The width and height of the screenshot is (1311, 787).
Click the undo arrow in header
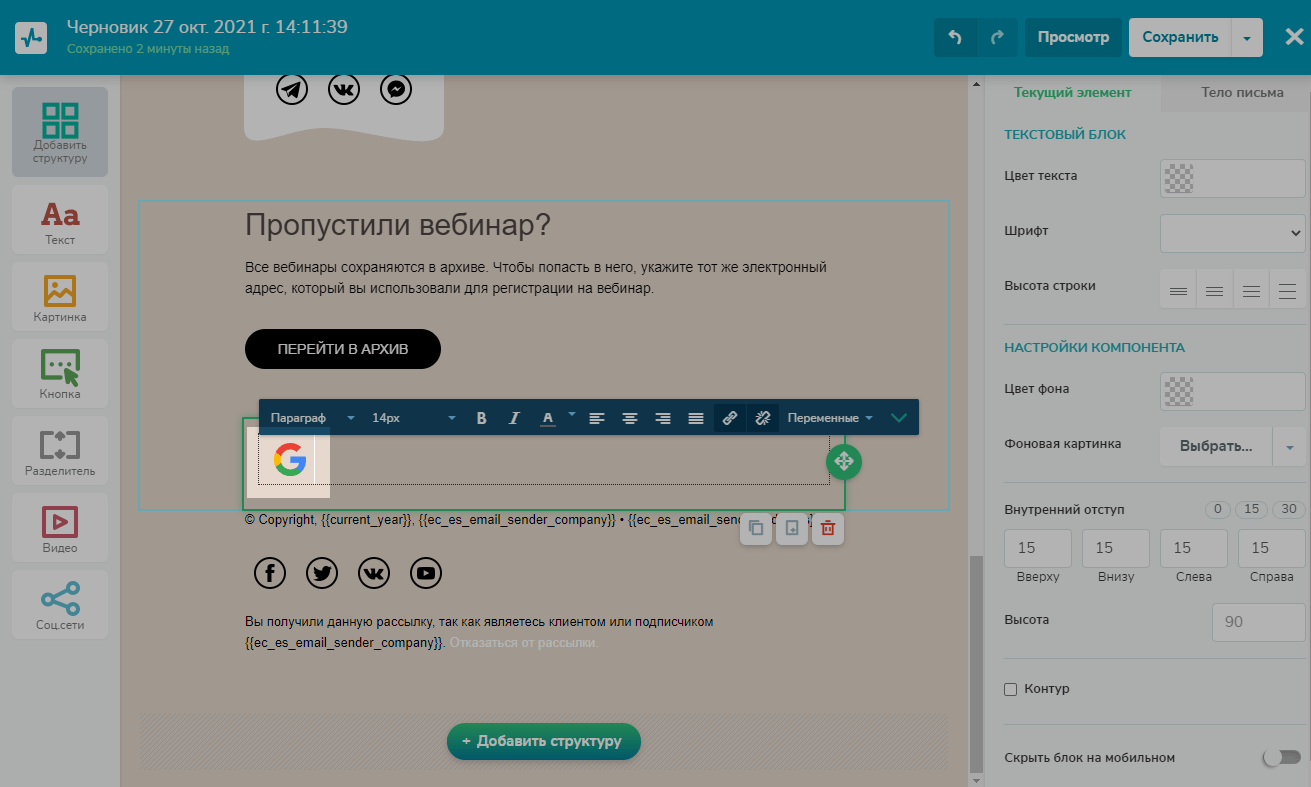click(955, 37)
